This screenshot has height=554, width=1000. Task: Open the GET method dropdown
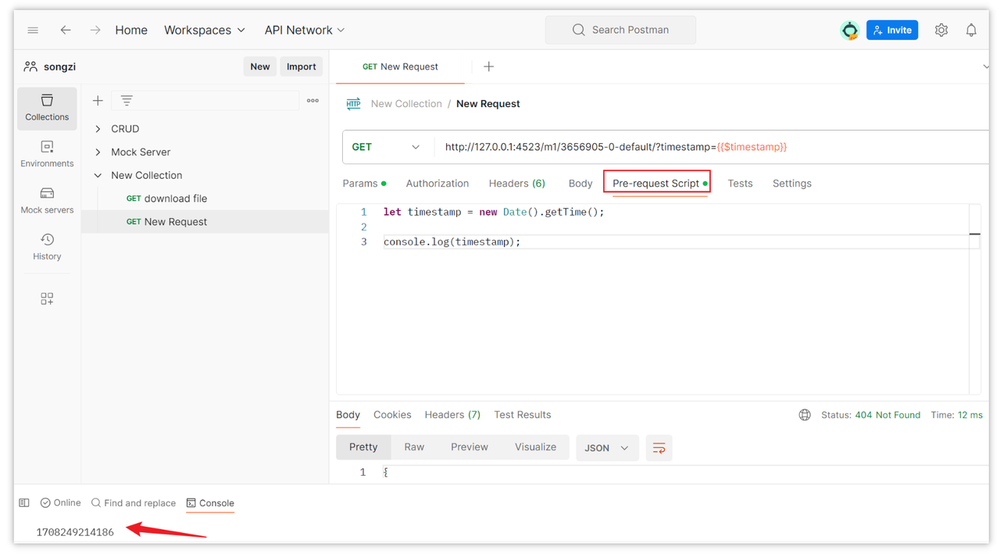click(x=386, y=147)
